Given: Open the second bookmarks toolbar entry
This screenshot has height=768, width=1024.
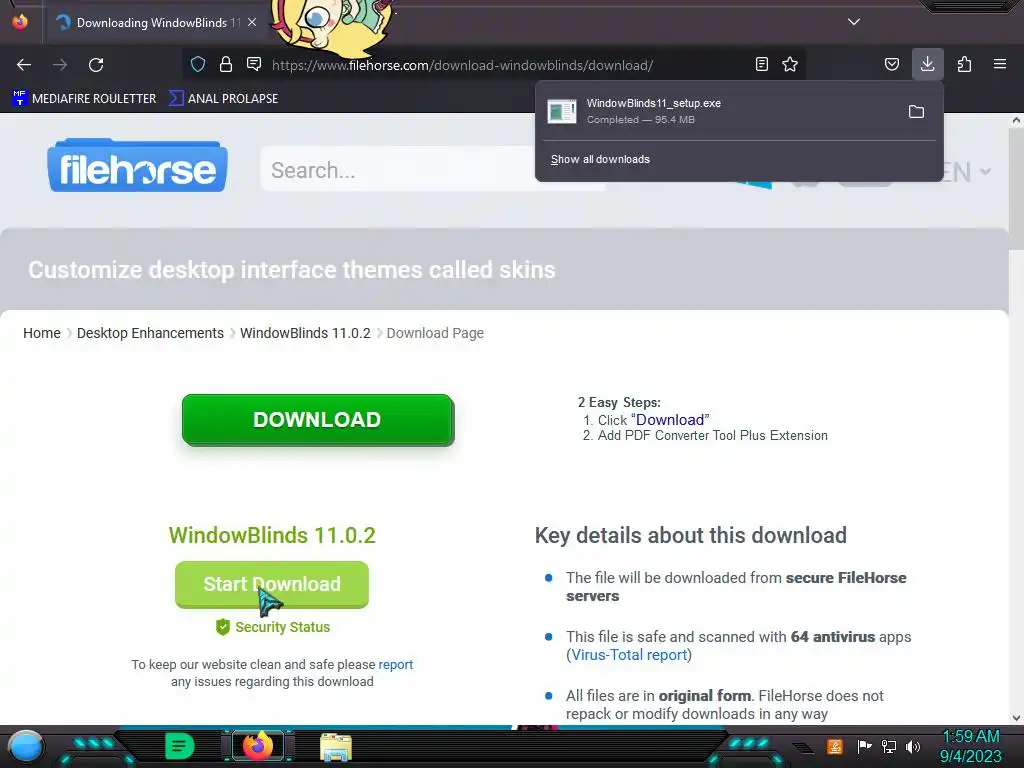Looking at the screenshot, I should [x=223, y=99].
